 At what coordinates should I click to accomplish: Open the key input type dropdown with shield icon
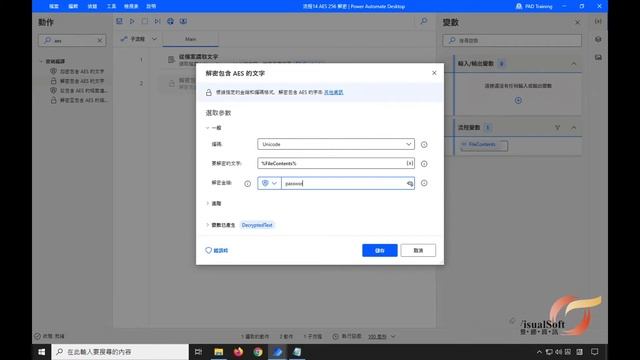click(x=269, y=183)
